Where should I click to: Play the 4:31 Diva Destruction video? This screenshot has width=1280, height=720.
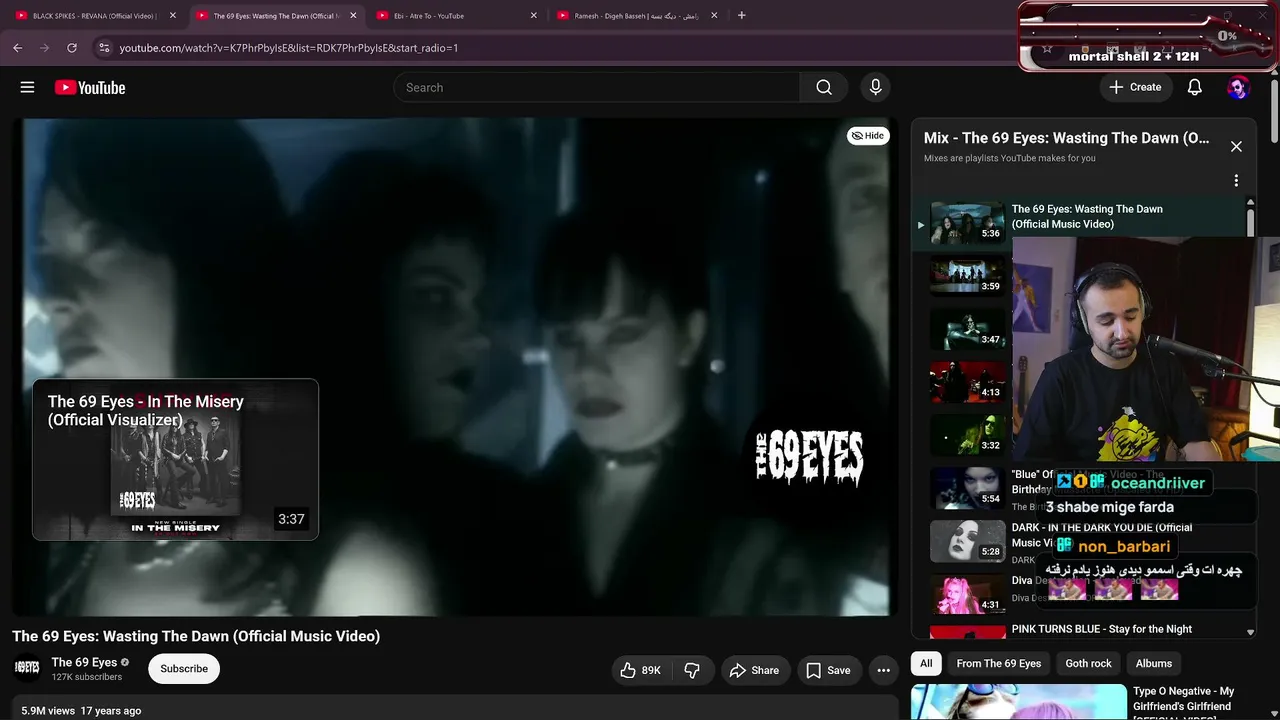pyautogui.click(x=967, y=594)
